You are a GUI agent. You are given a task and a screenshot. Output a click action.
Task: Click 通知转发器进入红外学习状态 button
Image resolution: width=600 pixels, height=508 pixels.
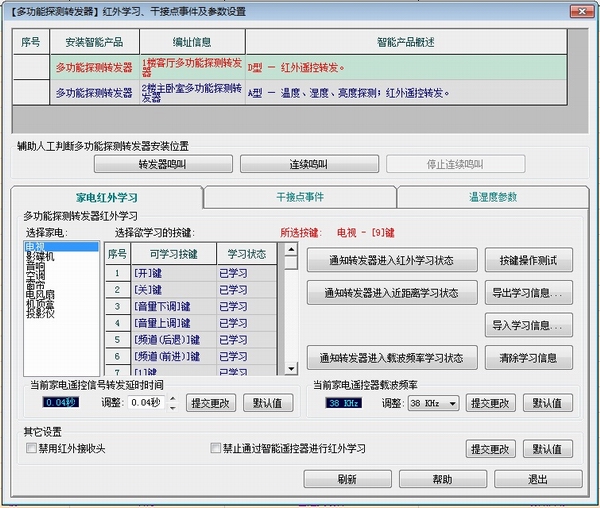point(390,261)
